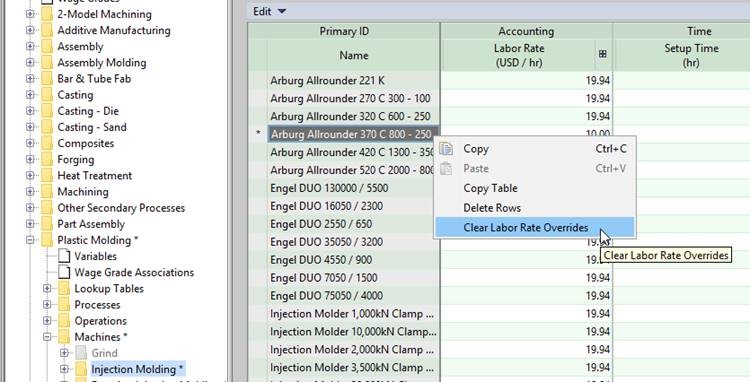Screen dimensions: 750x382
Task: Click the grayed Grind folder icon
Action: click(x=81, y=353)
